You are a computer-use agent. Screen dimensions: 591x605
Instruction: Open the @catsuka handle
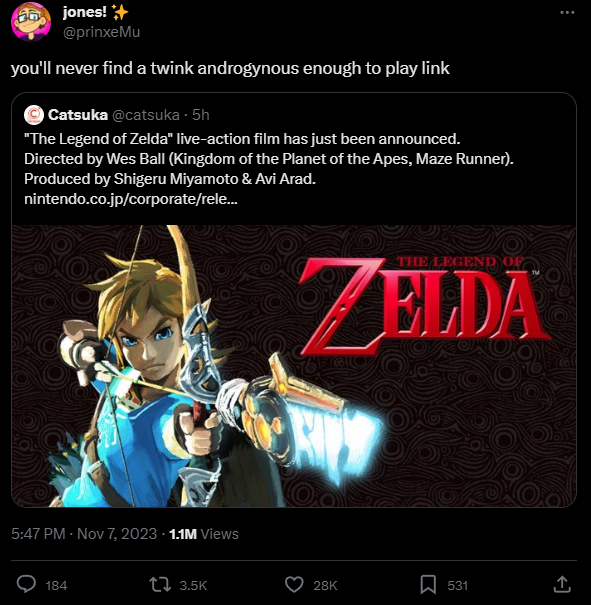(x=146, y=115)
